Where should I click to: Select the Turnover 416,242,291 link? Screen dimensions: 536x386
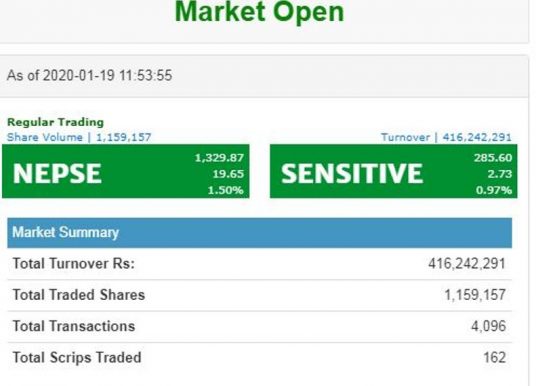[446, 137]
